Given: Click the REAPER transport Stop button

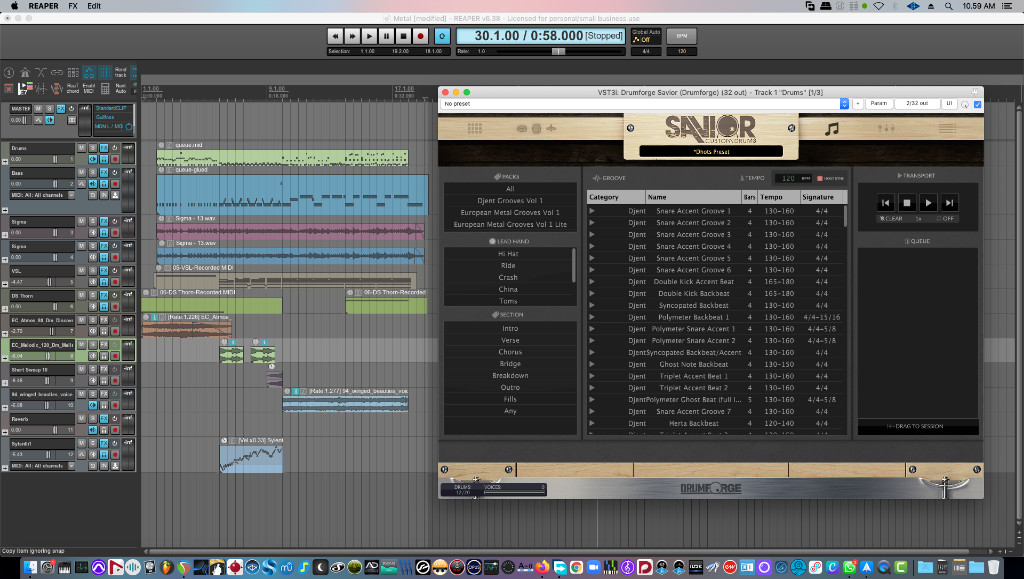Looking at the screenshot, I should pyautogui.click(x=404, y=37).
